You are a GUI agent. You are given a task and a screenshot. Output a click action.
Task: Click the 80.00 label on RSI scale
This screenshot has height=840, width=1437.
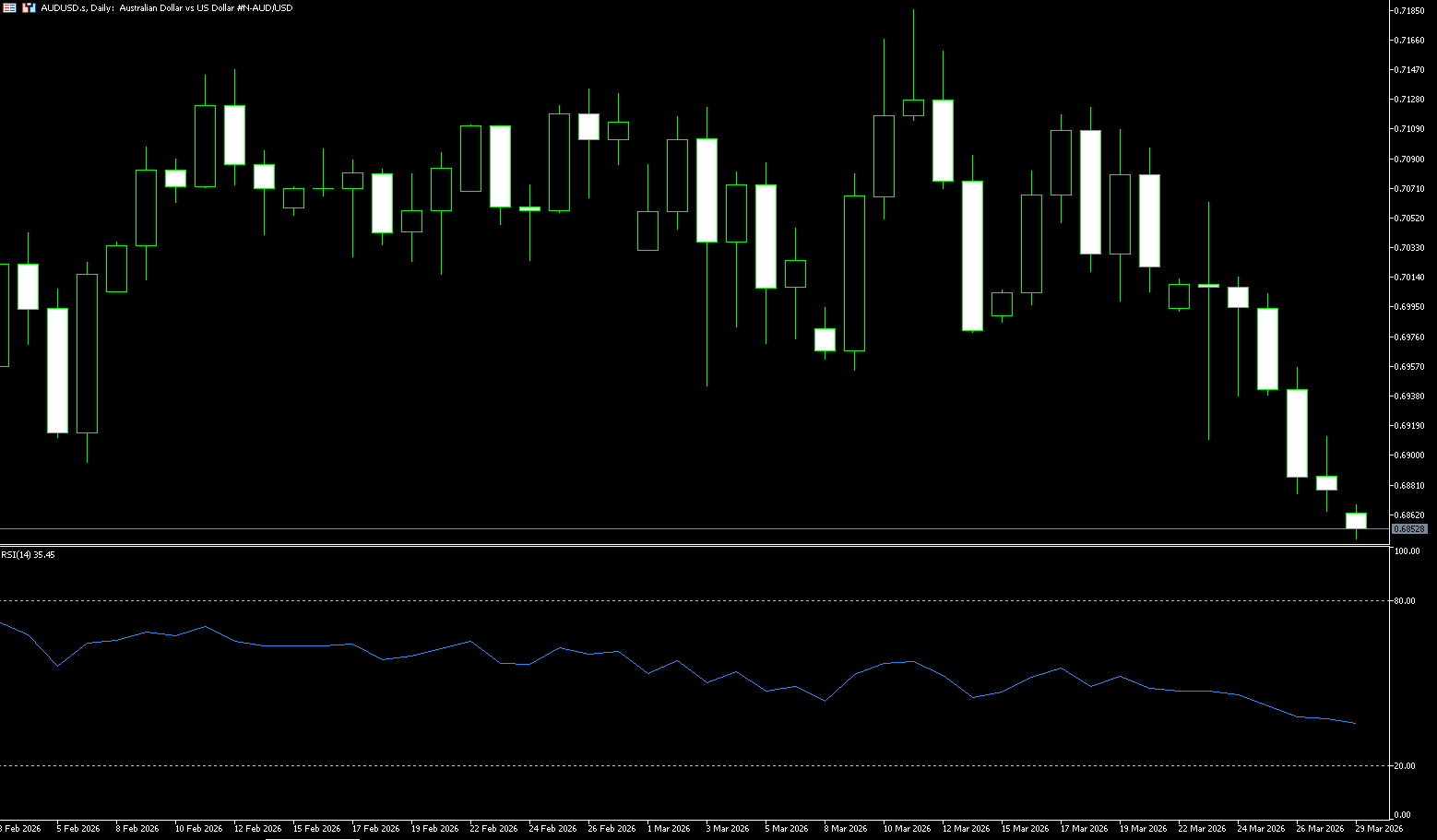[1405, 601]
